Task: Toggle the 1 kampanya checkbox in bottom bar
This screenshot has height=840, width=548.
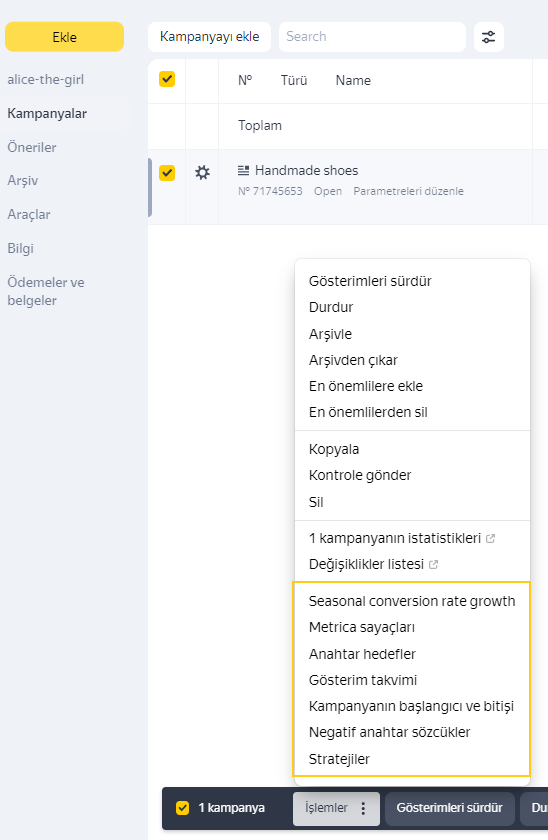Action: pyautogui.click(x=183, y=808)
